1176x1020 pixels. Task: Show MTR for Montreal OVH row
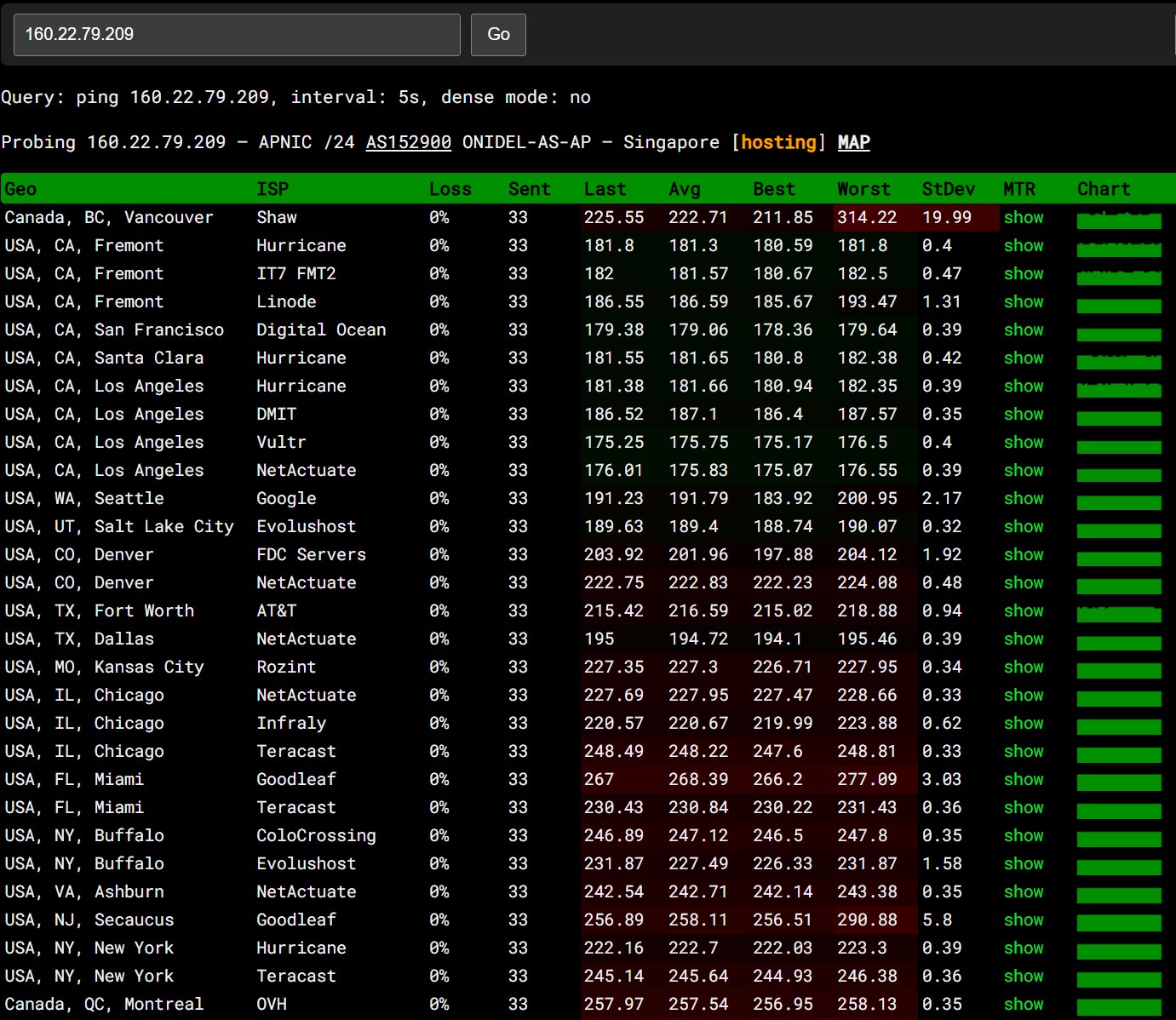[x=1024, y=1004]
